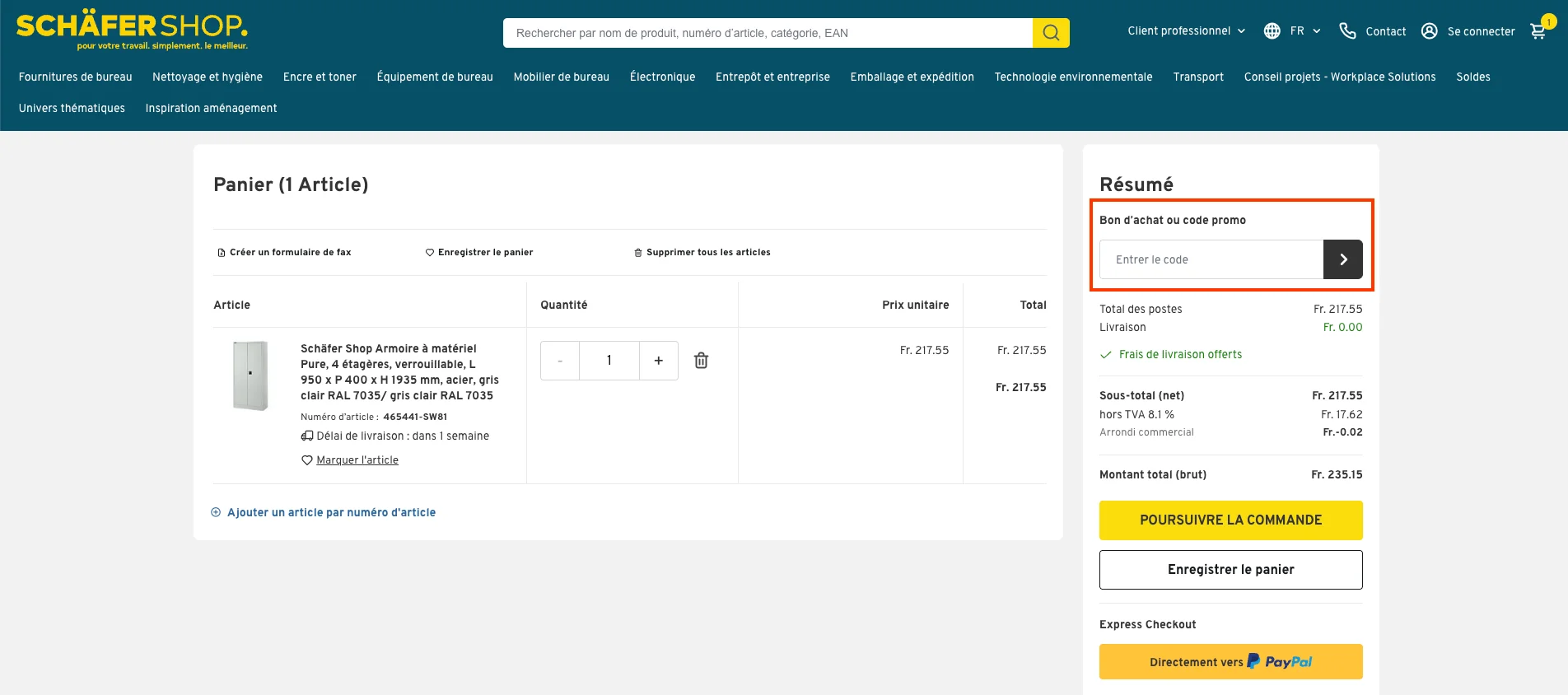Open Encre et toner menu
The height and width of the screenshot is (695, 1568).
[320, 77]
